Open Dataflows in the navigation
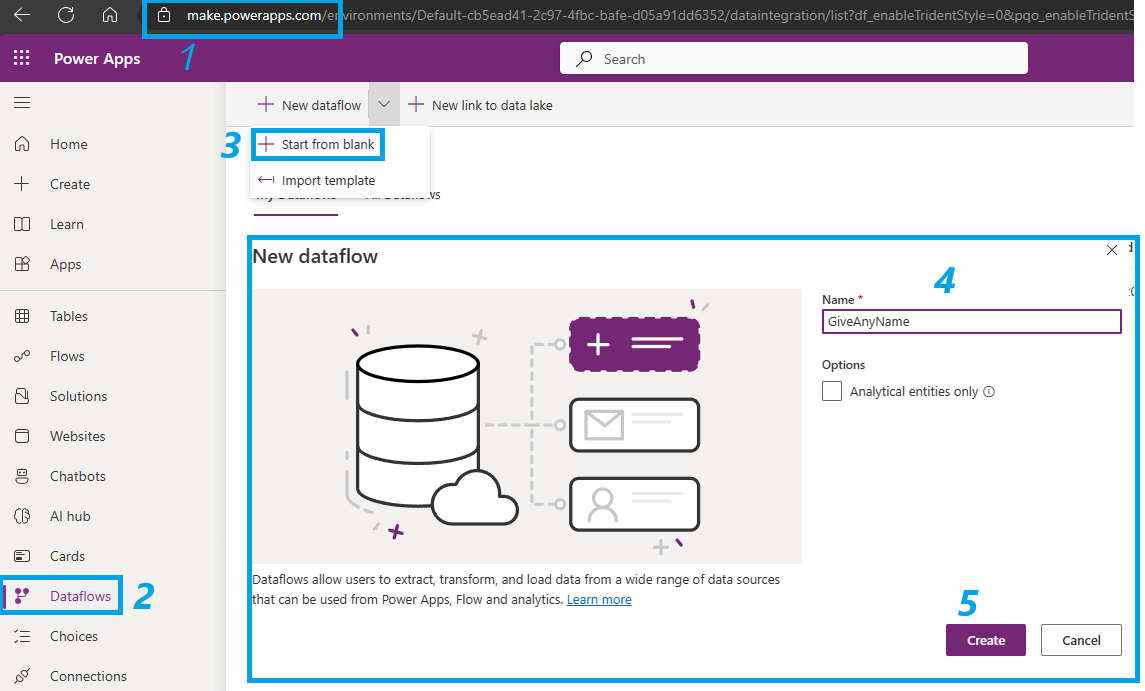 tap(80, 596)
